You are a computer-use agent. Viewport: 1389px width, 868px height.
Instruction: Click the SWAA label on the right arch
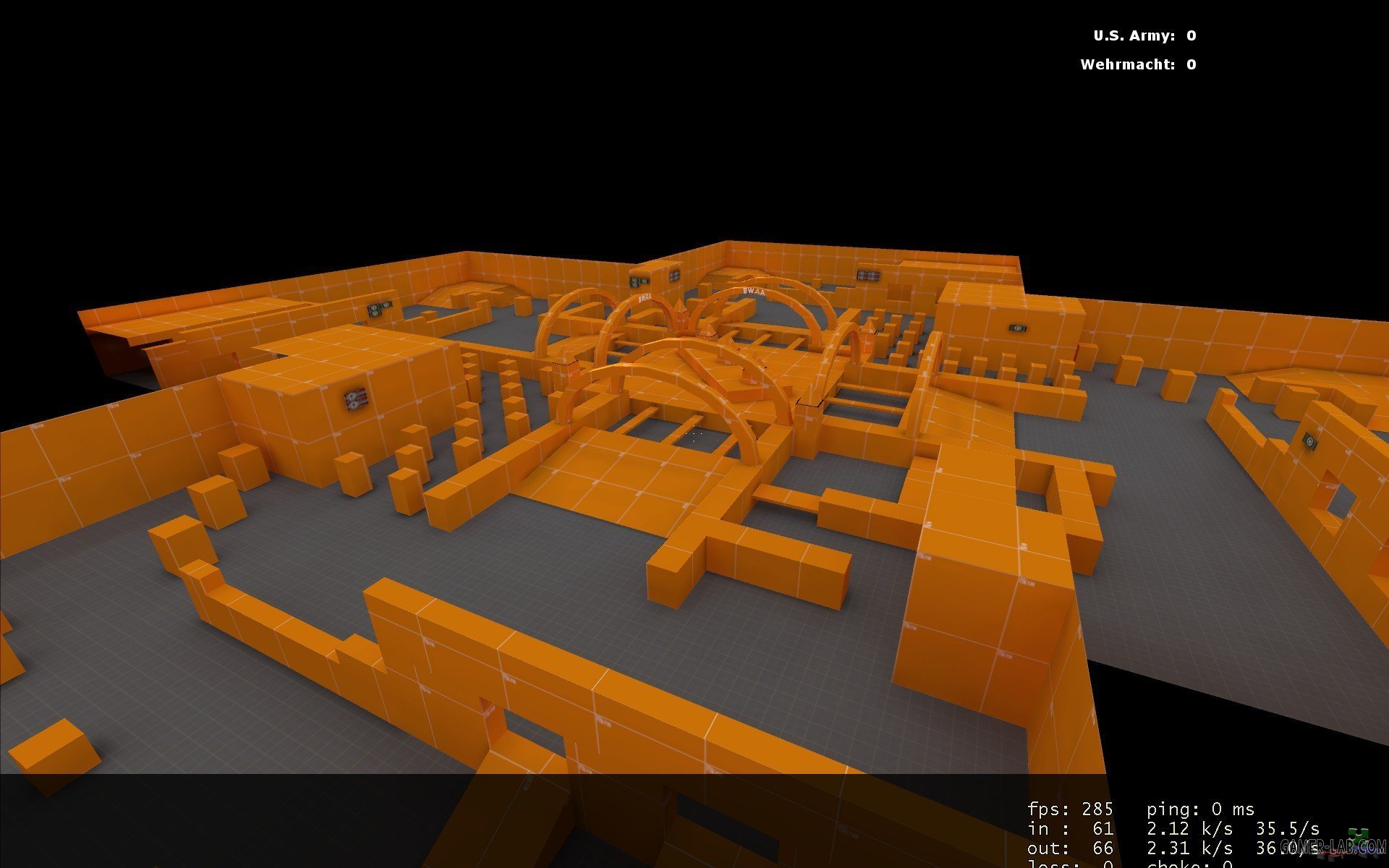pos(754,291)
